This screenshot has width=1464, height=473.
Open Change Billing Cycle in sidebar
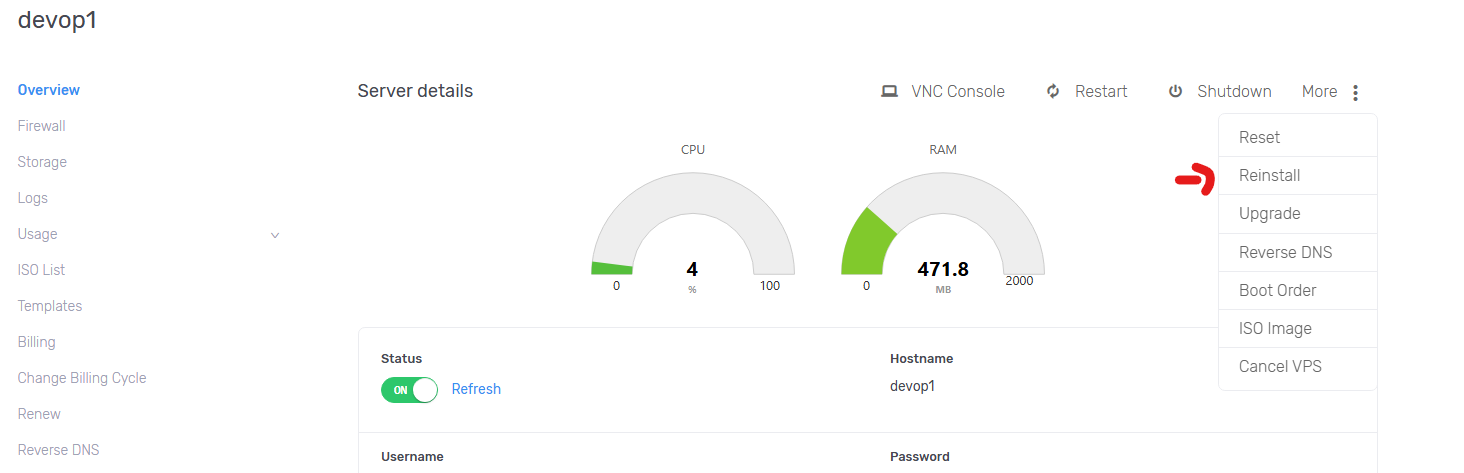82,378
